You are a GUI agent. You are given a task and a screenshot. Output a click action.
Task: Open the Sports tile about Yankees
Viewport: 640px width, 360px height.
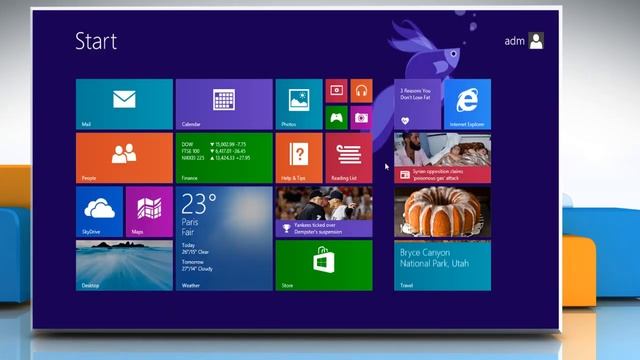324,211
